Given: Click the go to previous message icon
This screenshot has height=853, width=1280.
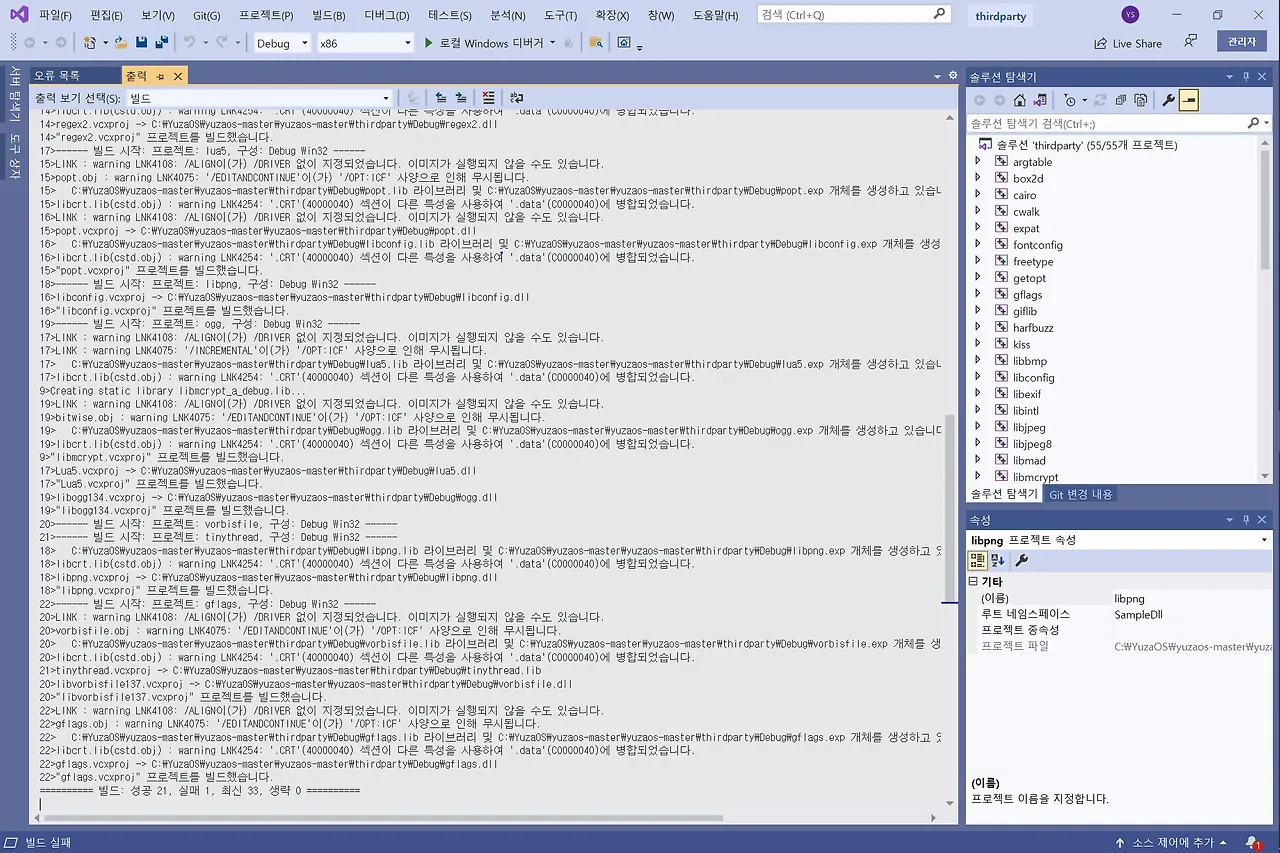Looking at the screenshot, I should pos(441,98).
